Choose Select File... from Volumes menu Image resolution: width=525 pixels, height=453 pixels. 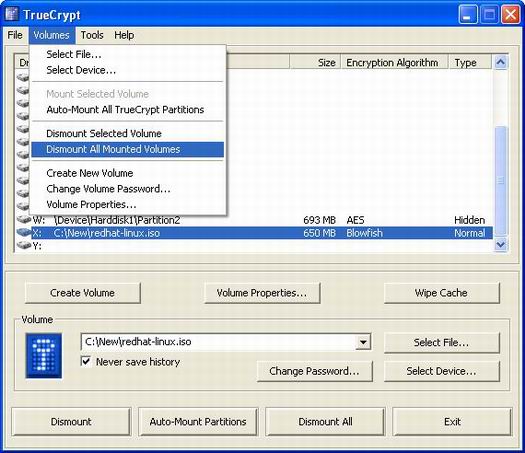click(x=128, y=54)
